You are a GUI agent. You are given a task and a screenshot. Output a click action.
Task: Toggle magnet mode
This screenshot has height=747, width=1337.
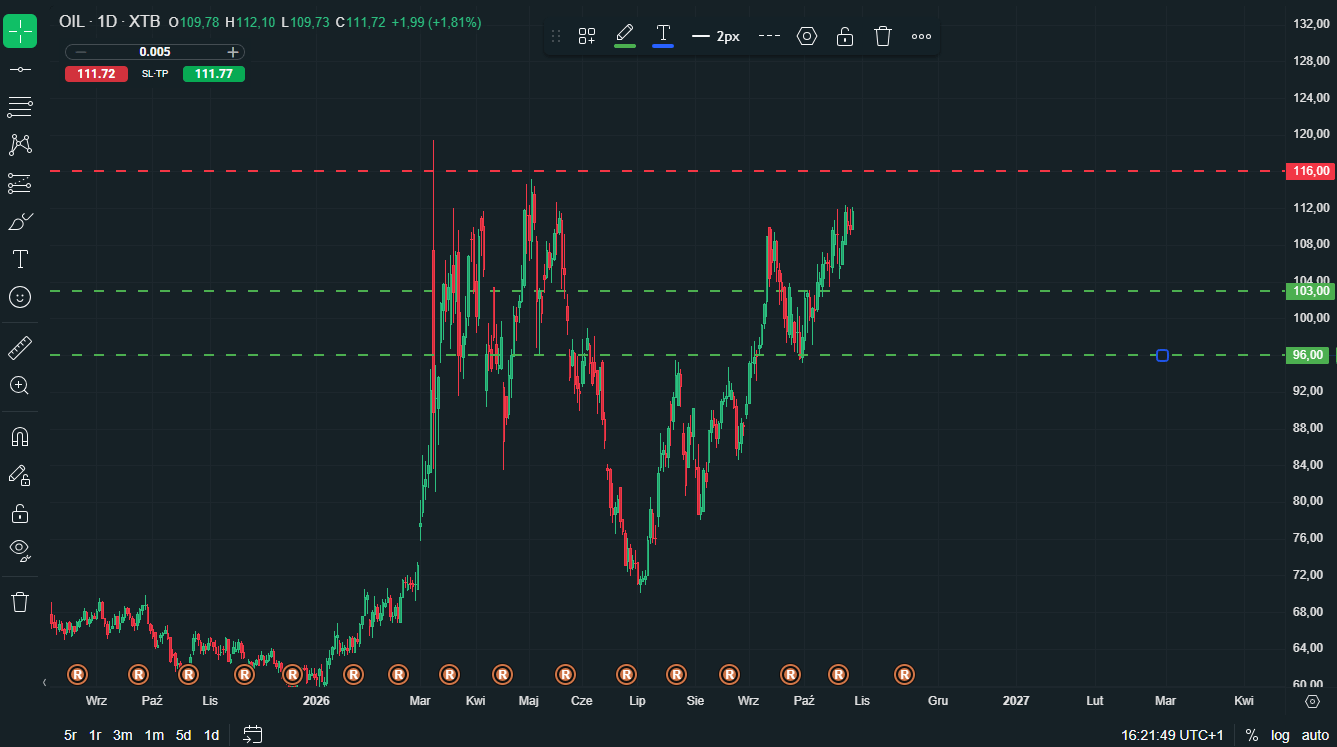pyautogui.click(x=20, y=437)
